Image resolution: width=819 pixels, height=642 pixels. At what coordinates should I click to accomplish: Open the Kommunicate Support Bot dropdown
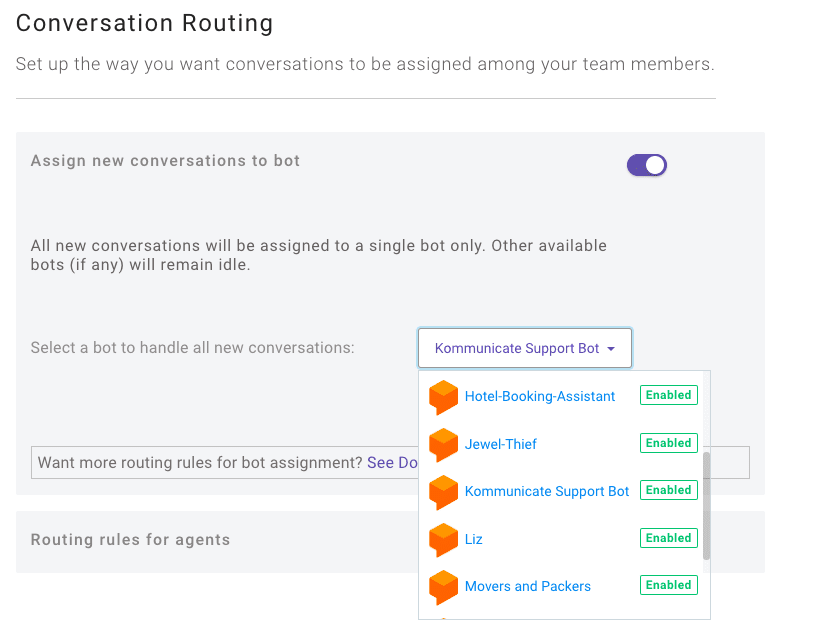(524, 348)
